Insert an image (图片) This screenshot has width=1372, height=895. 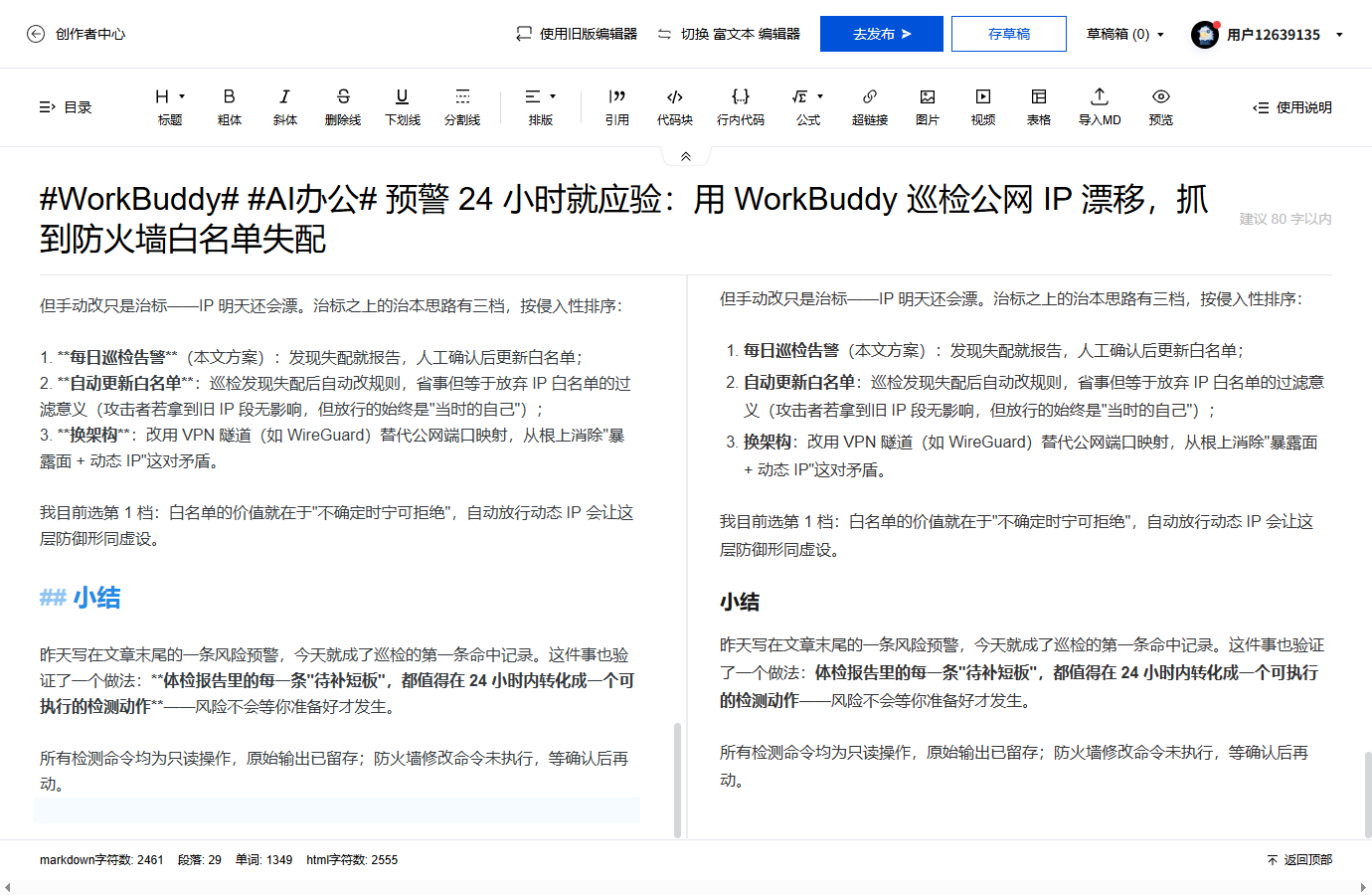click(x=928, y=106)
